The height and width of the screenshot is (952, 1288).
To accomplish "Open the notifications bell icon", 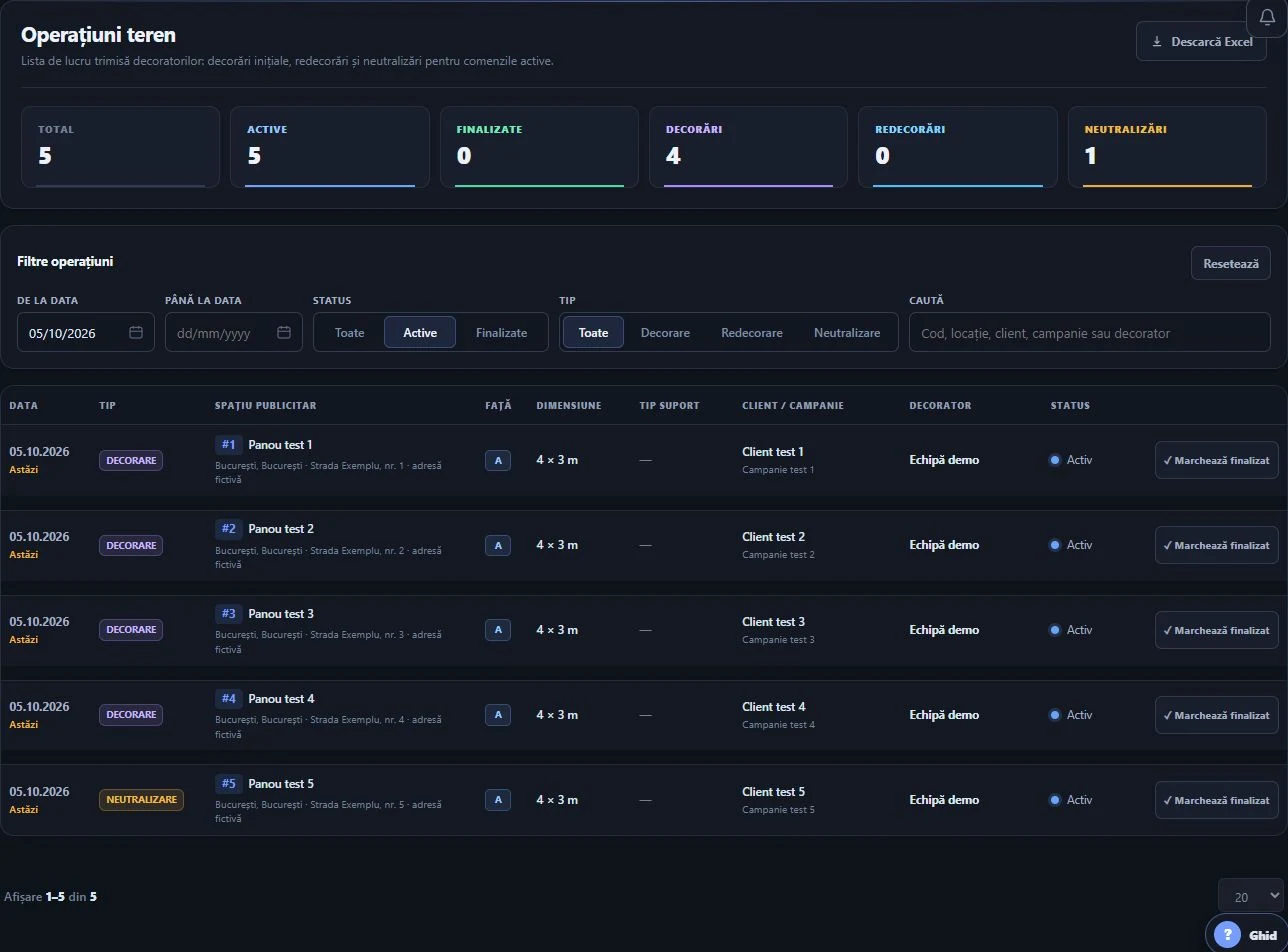I will [1267, 17].
